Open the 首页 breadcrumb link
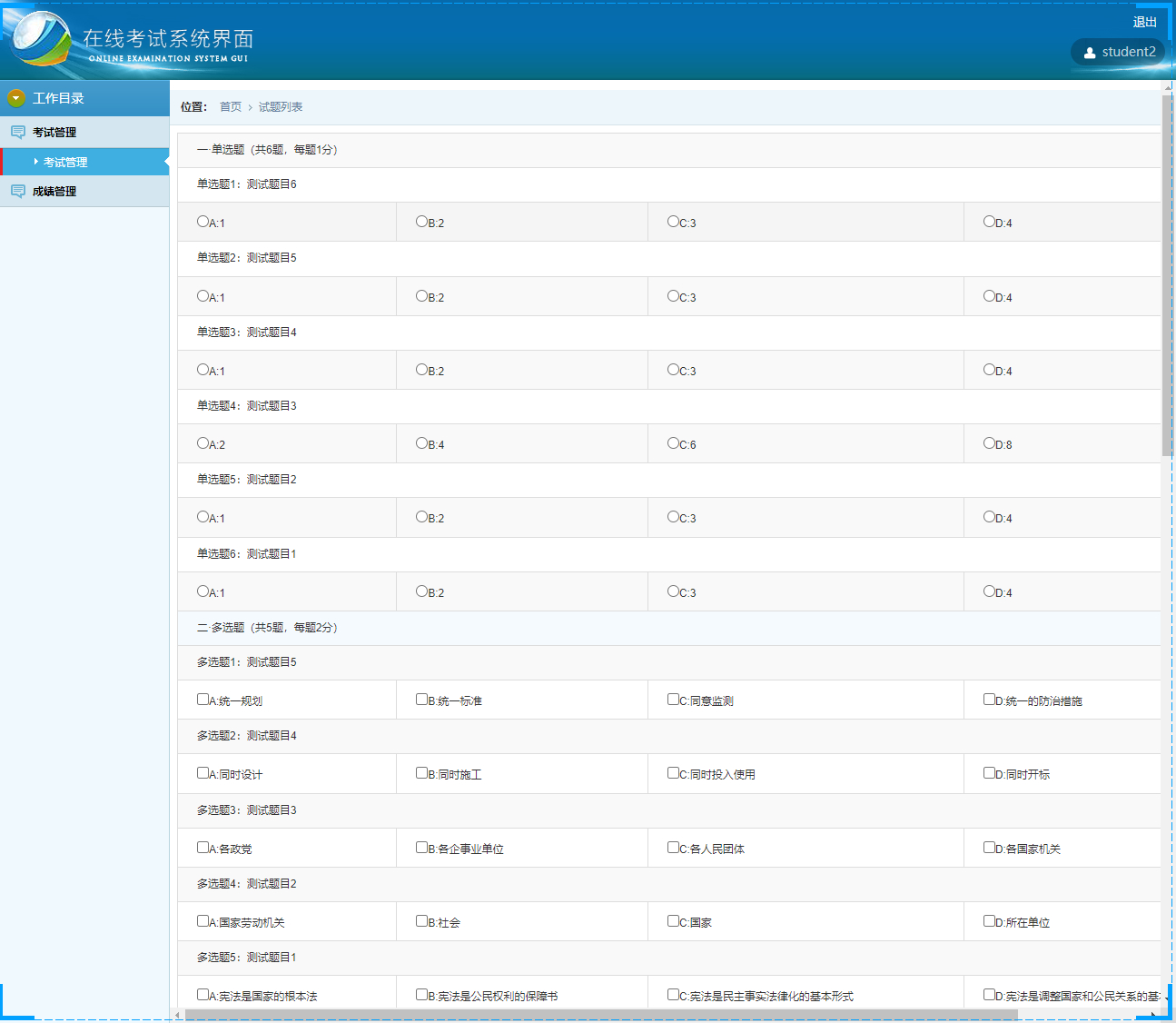 click(230, 106)
